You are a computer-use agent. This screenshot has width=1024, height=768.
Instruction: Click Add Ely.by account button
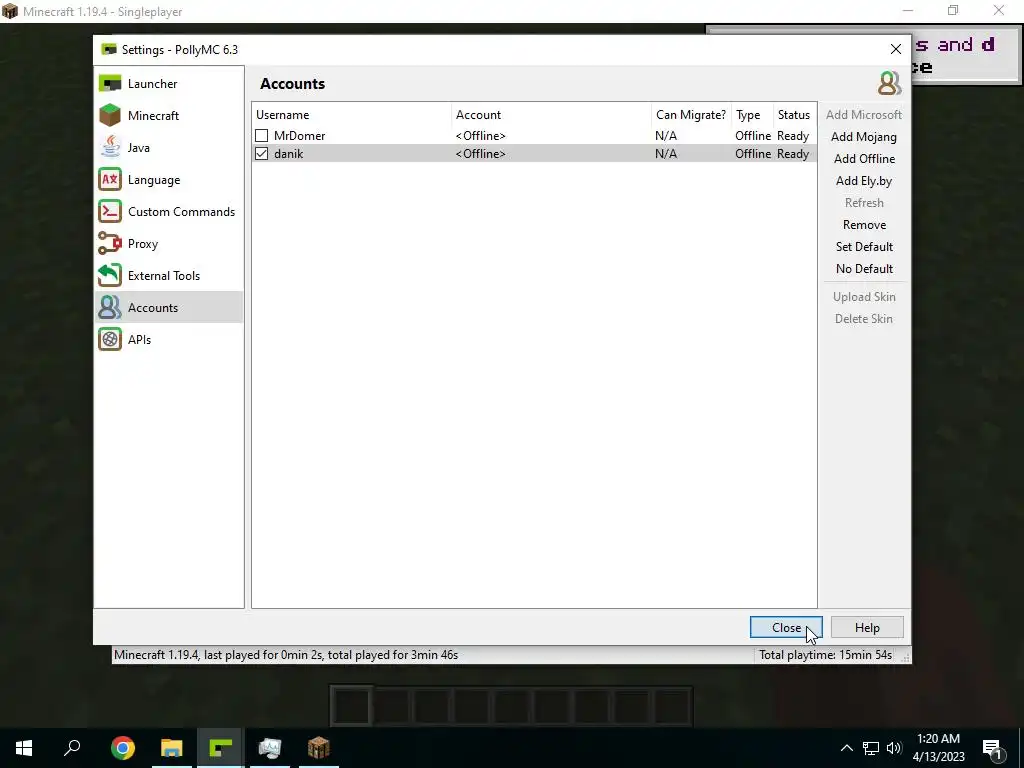pos(864,181)
